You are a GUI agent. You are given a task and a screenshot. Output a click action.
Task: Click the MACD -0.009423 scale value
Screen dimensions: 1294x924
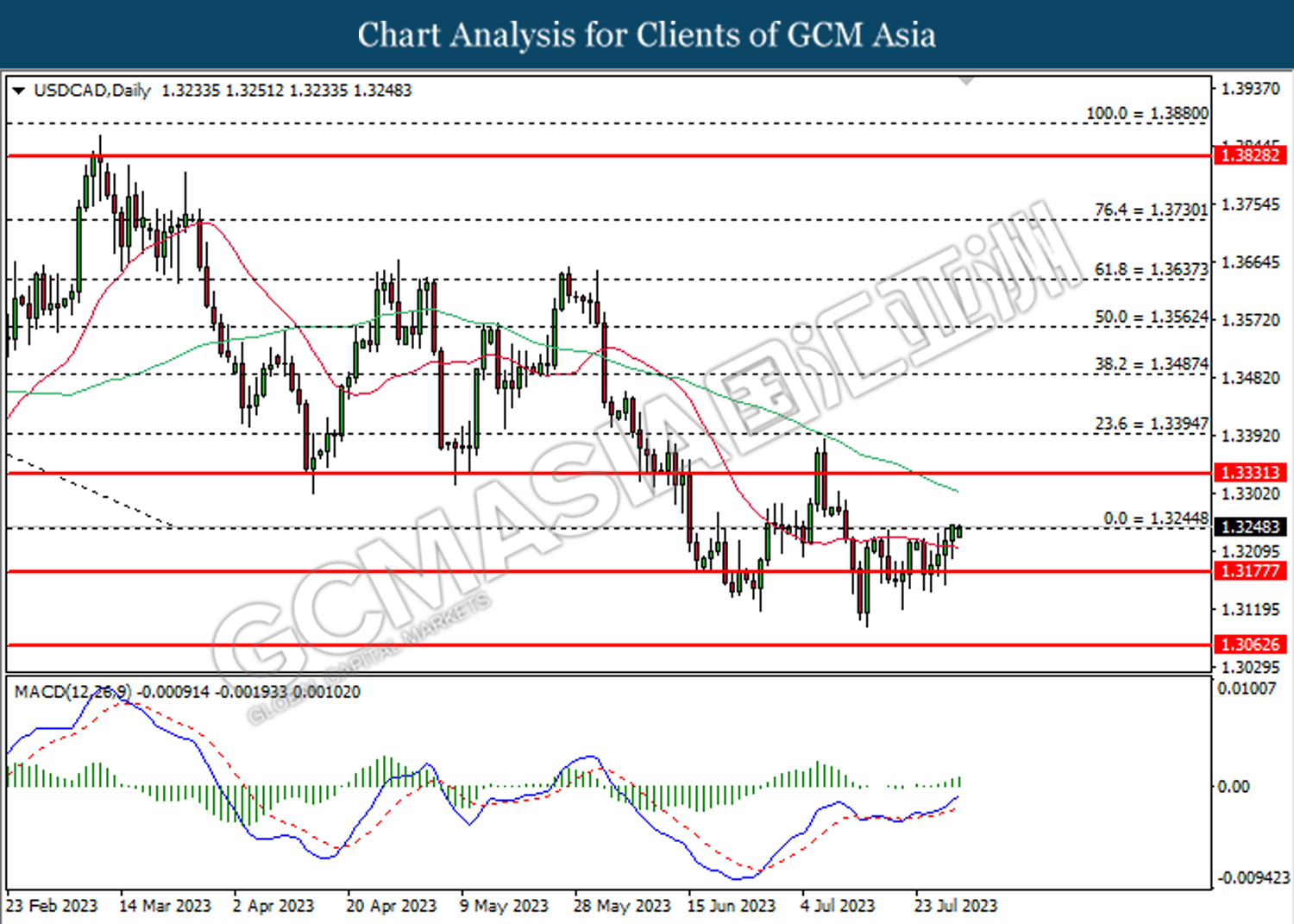coord(1253,877)
